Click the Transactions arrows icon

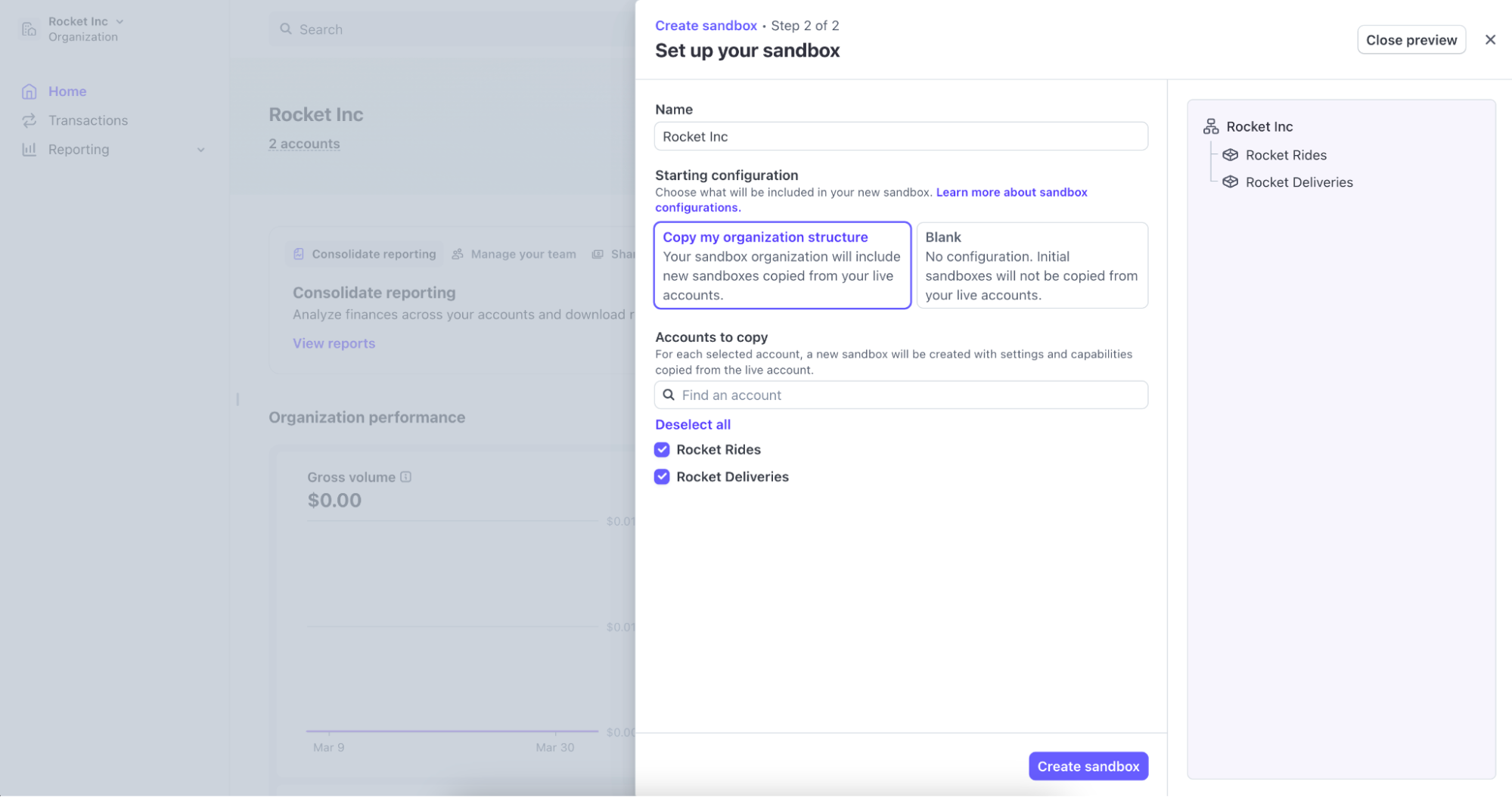coord(29,120)
